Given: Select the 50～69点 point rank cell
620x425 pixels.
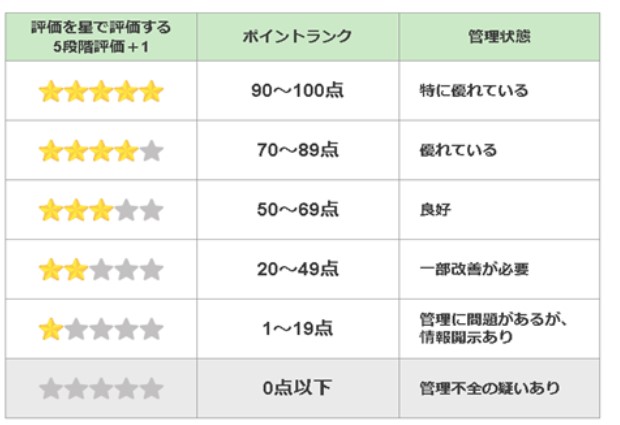Looking at the screenshot, I should pyautogui.click(x=297, y=210).
